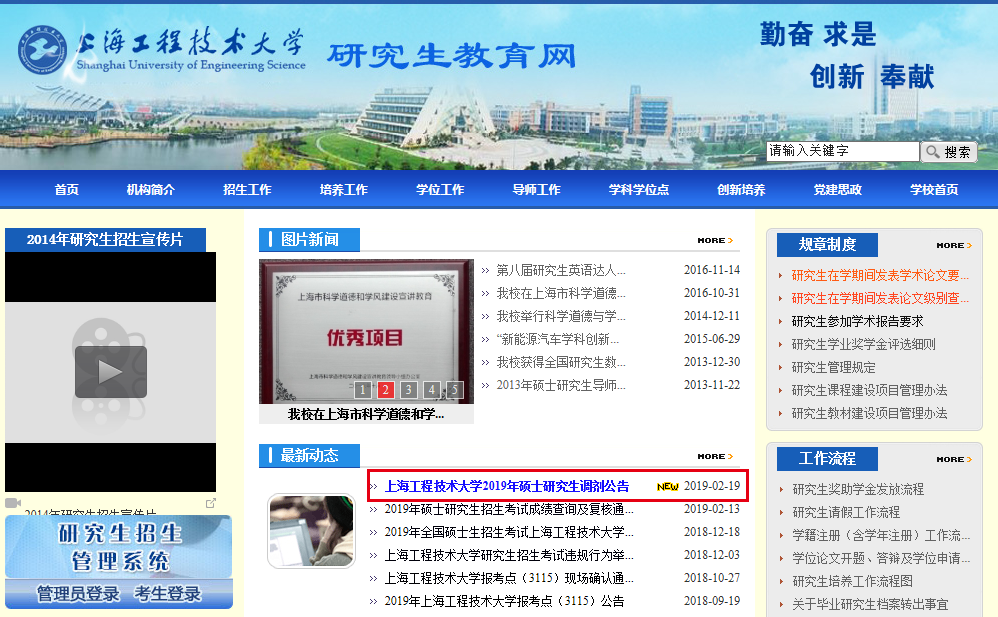Open the 学科学位点 menu item
This screenshot has width=998, height=617.
[x=639, y=189]
